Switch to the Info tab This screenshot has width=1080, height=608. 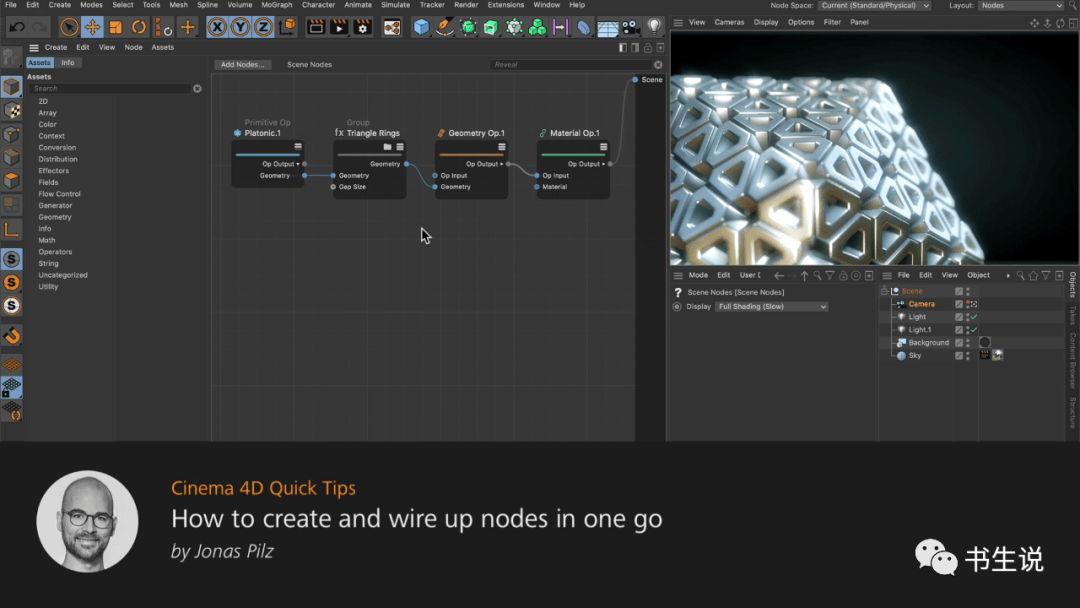68,63
